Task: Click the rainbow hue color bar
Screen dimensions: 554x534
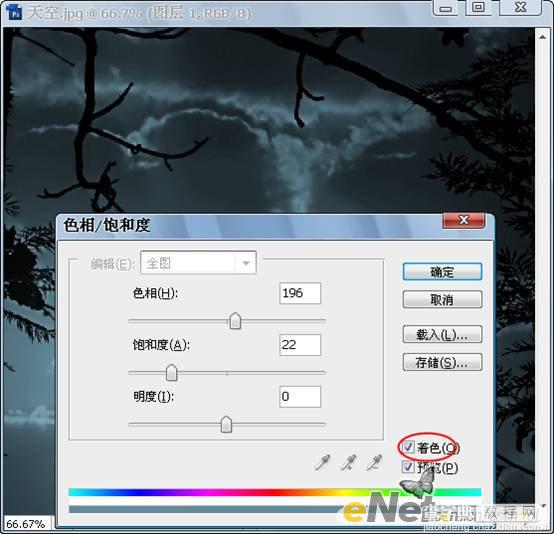Action: coord(275,492)
